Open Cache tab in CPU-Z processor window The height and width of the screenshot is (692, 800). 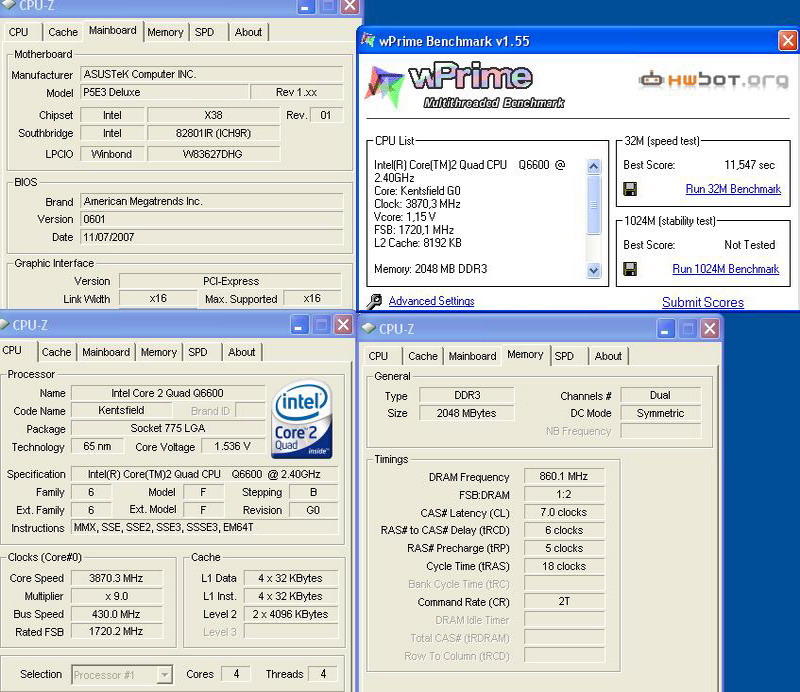(57, 352)
